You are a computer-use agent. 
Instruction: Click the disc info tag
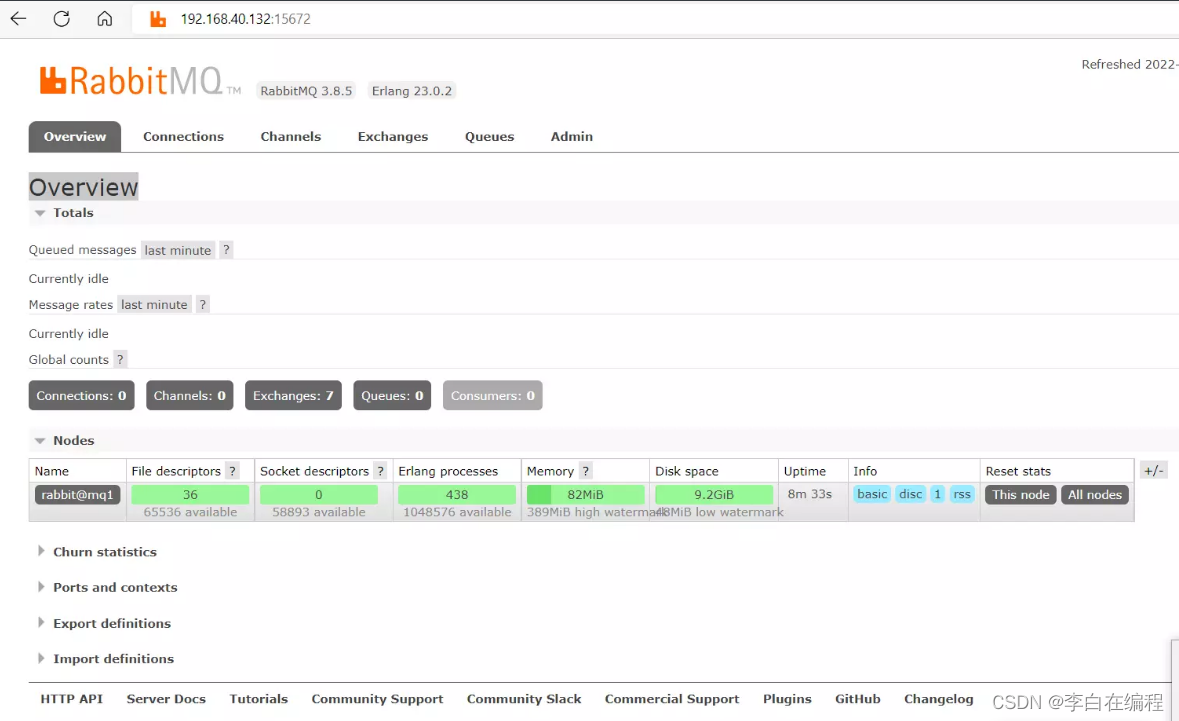pos(911,494)
